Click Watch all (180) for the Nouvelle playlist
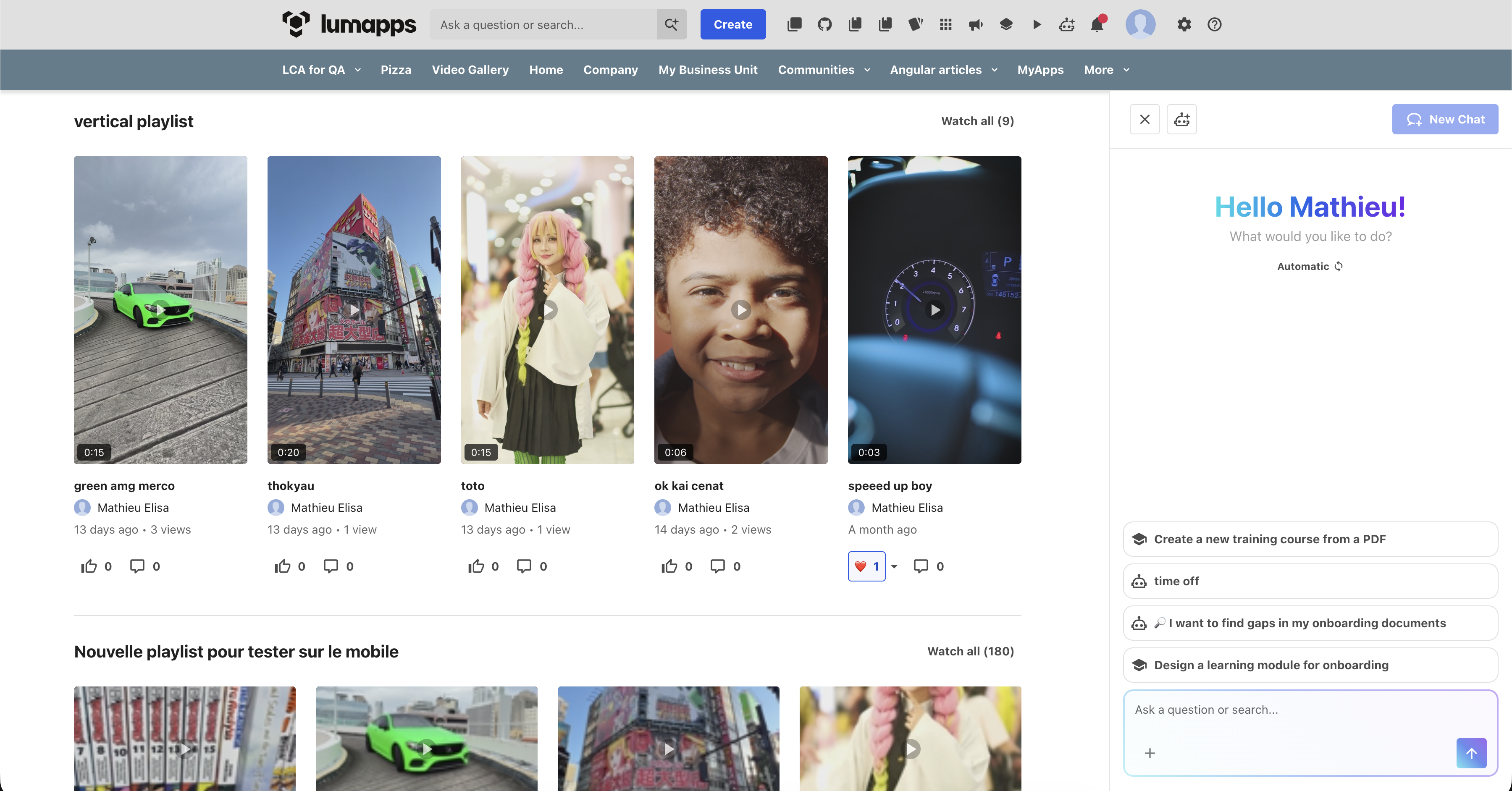Screen dimensions: 1512x791 (x=970, y=651)
